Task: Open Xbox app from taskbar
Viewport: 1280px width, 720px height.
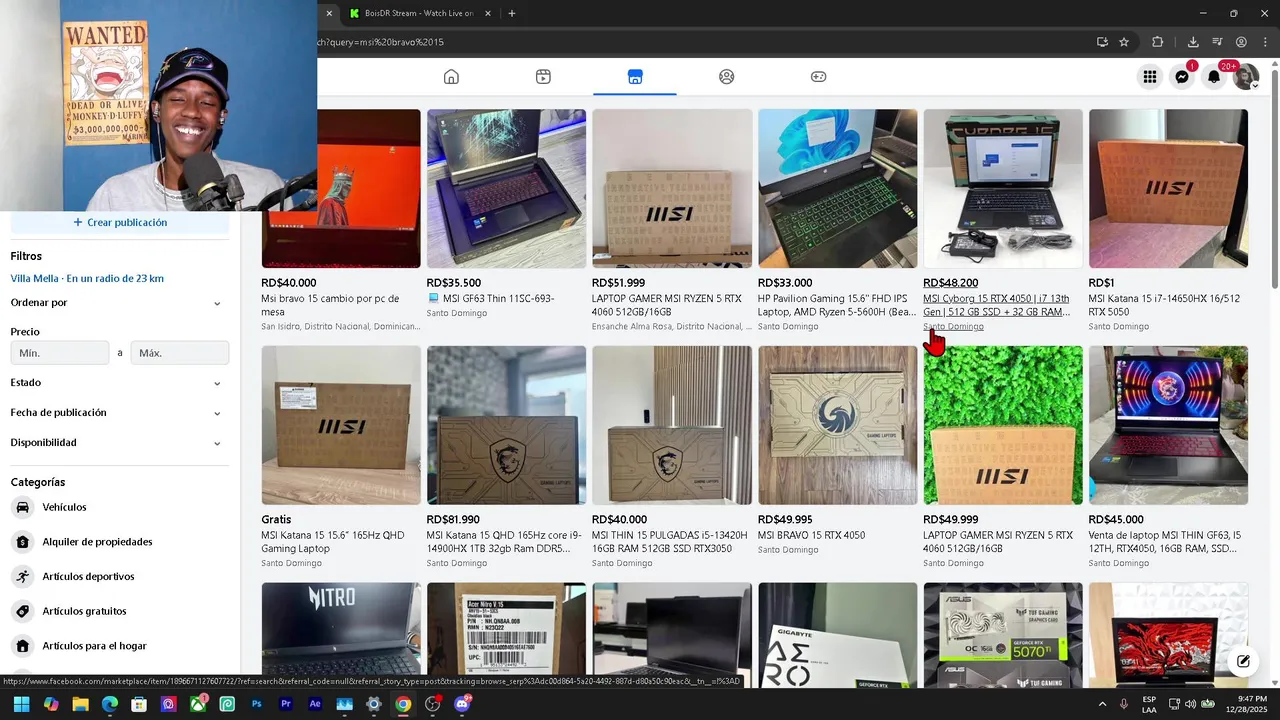Action: pos(198,704)
